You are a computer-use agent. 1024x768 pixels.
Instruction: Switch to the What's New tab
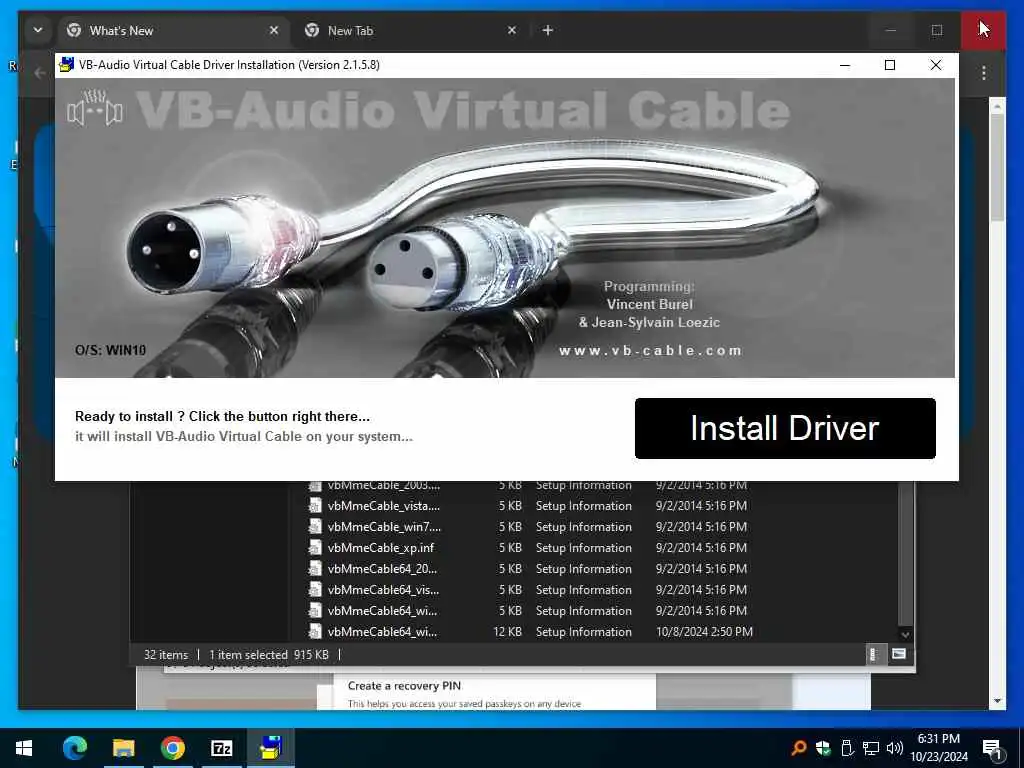[x=173, y=31]
